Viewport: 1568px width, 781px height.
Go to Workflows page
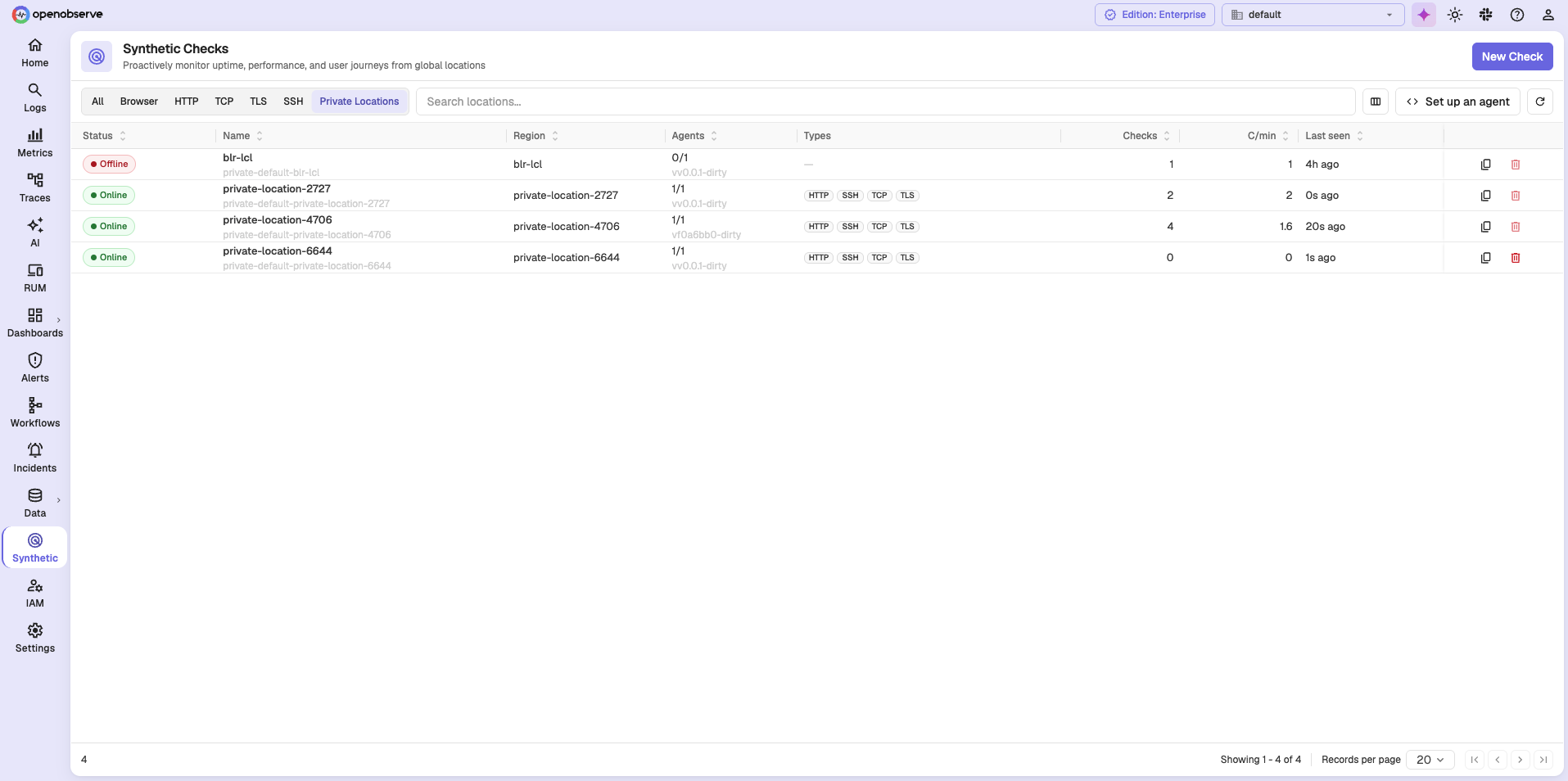click(35, 413)
